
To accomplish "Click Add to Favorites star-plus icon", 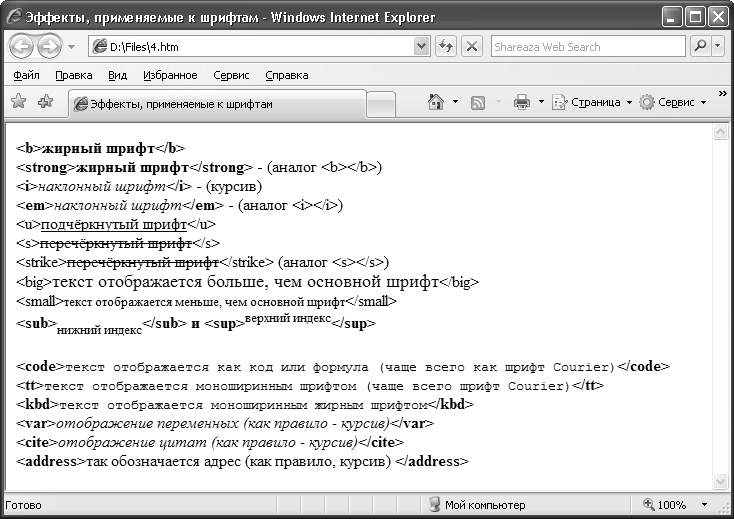I will pos(45,101).
